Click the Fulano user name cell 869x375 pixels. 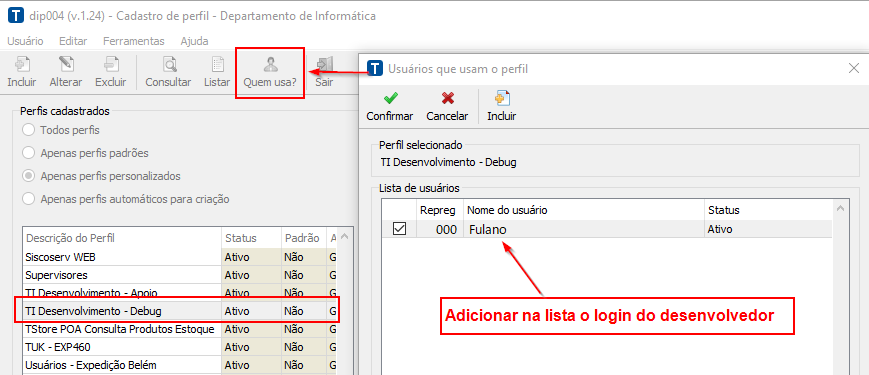[x=584, y=229]
